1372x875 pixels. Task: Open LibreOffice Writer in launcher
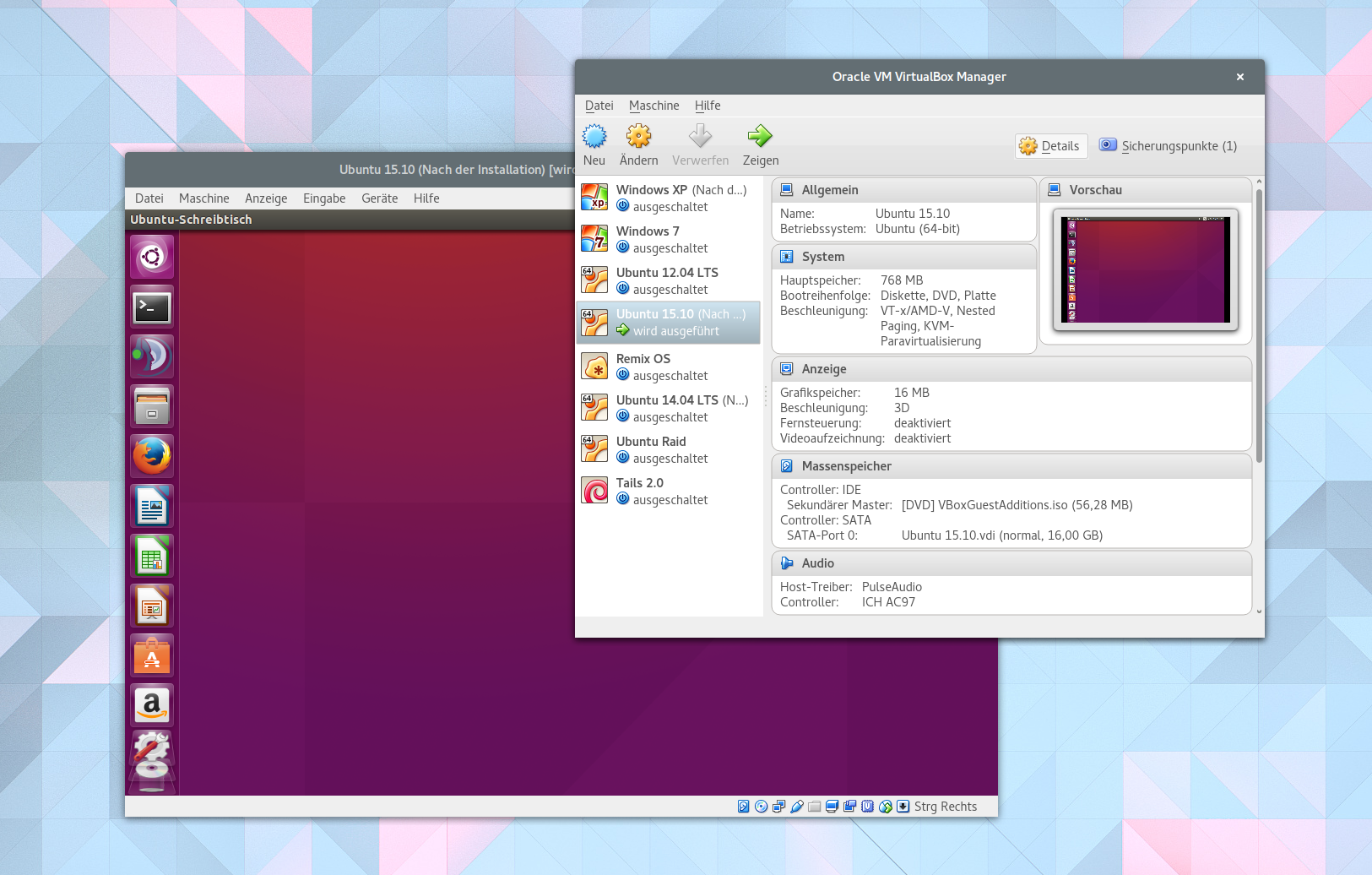[152, 506]
